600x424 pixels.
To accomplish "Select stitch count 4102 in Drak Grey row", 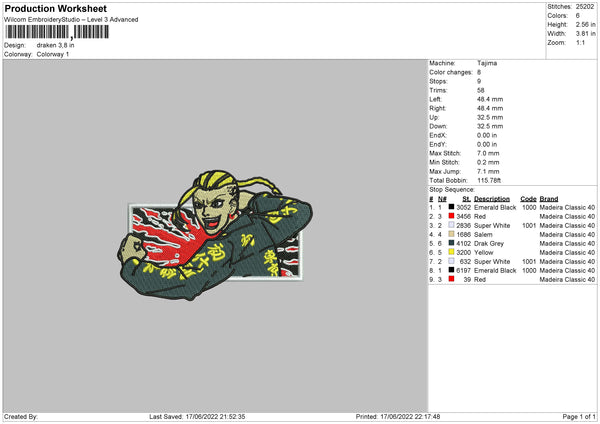I will (463, 243).
